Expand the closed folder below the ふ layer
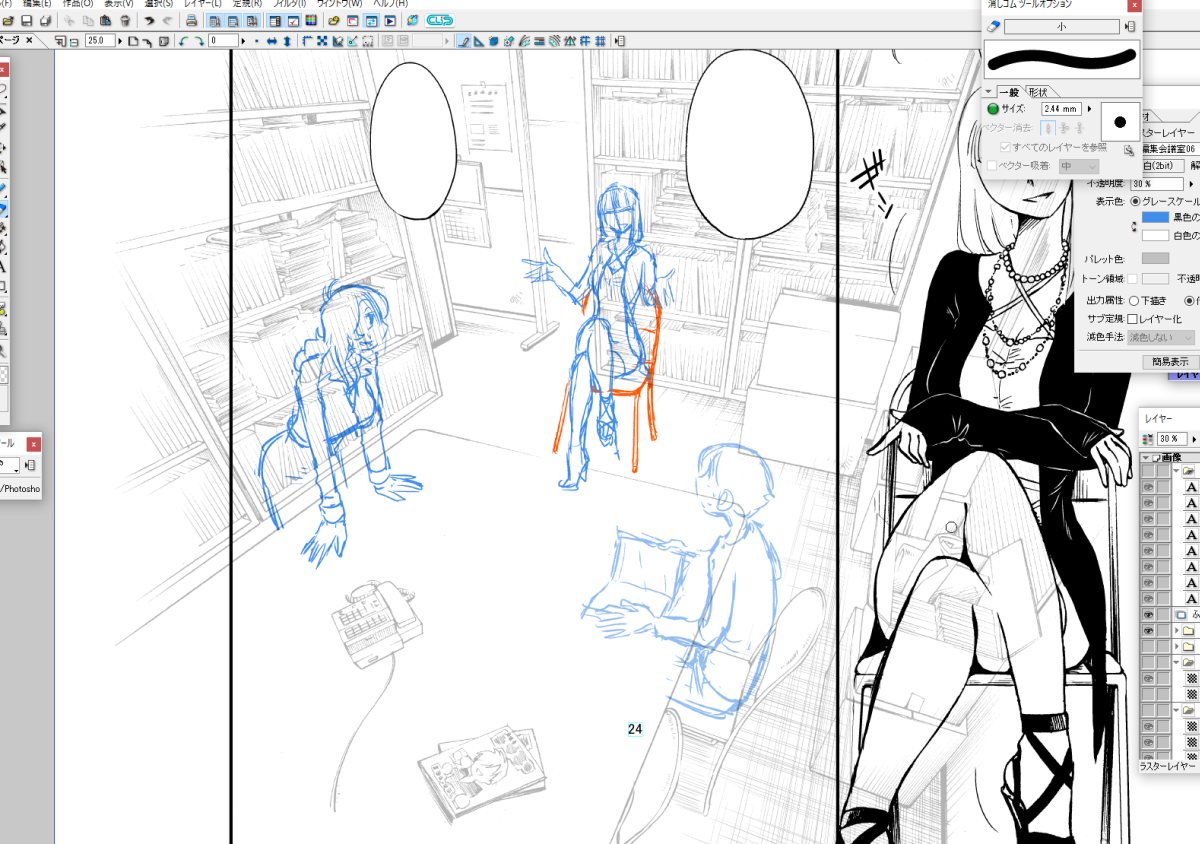This screenshot has height=844, width=1200. click(1176, 632)
